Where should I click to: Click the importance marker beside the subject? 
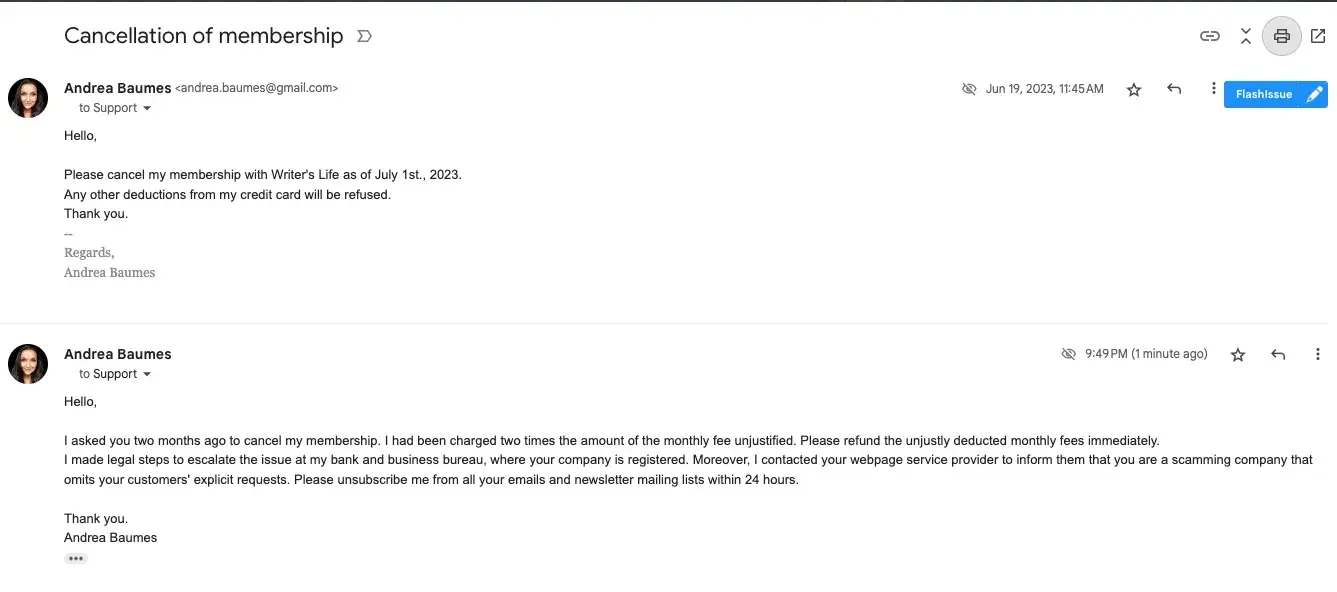pyautogui.click(x=364, y=36)
